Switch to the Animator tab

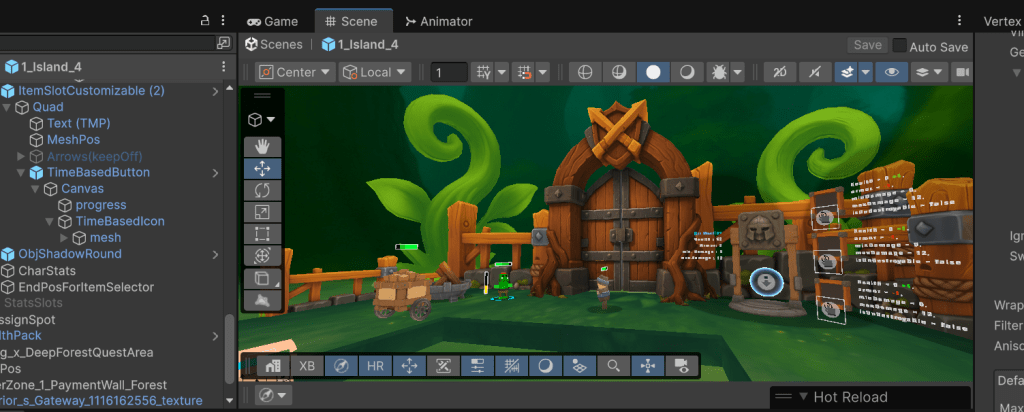438,21
